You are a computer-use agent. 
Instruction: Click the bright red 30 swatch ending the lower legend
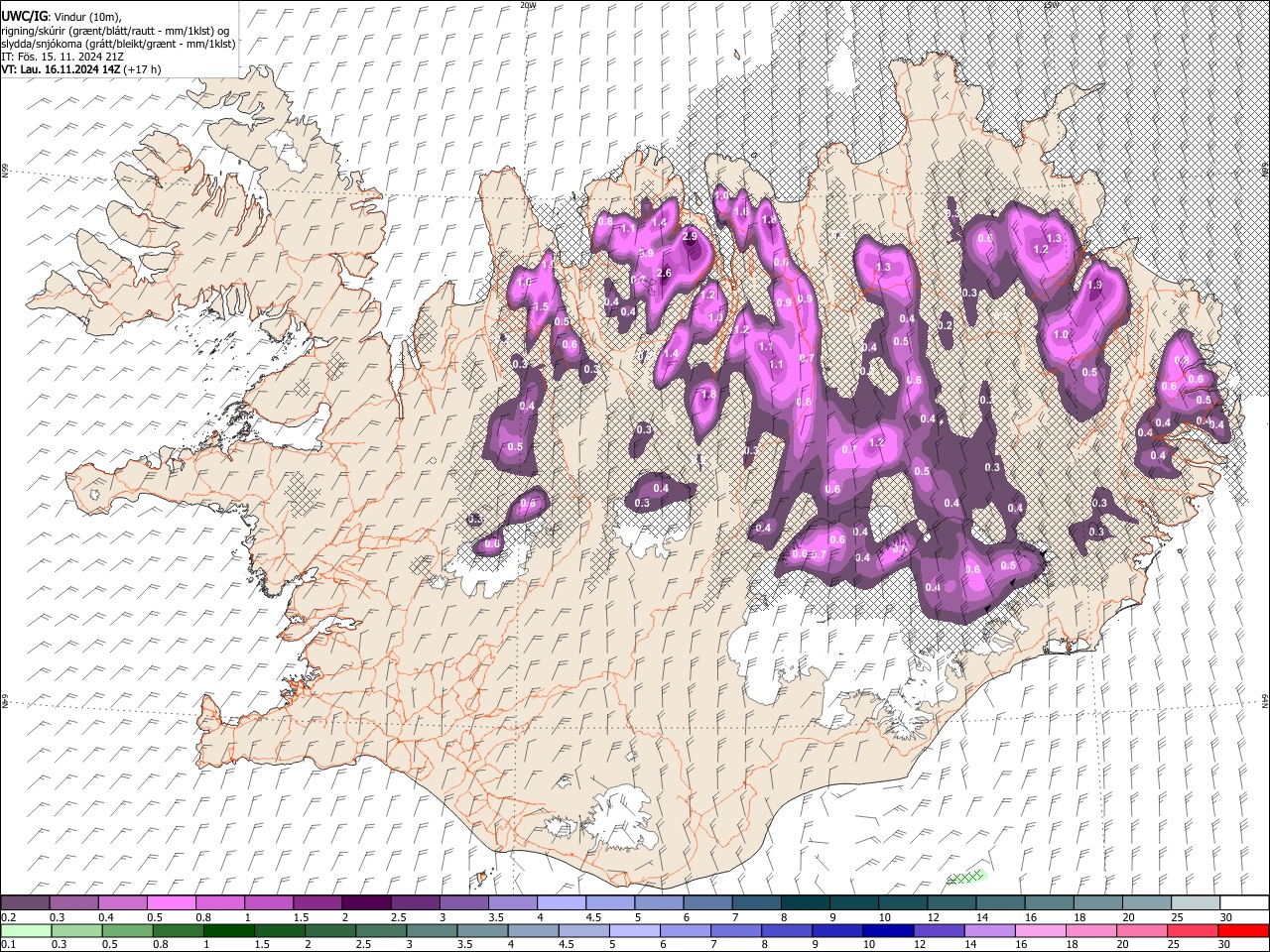point(1243,930)
